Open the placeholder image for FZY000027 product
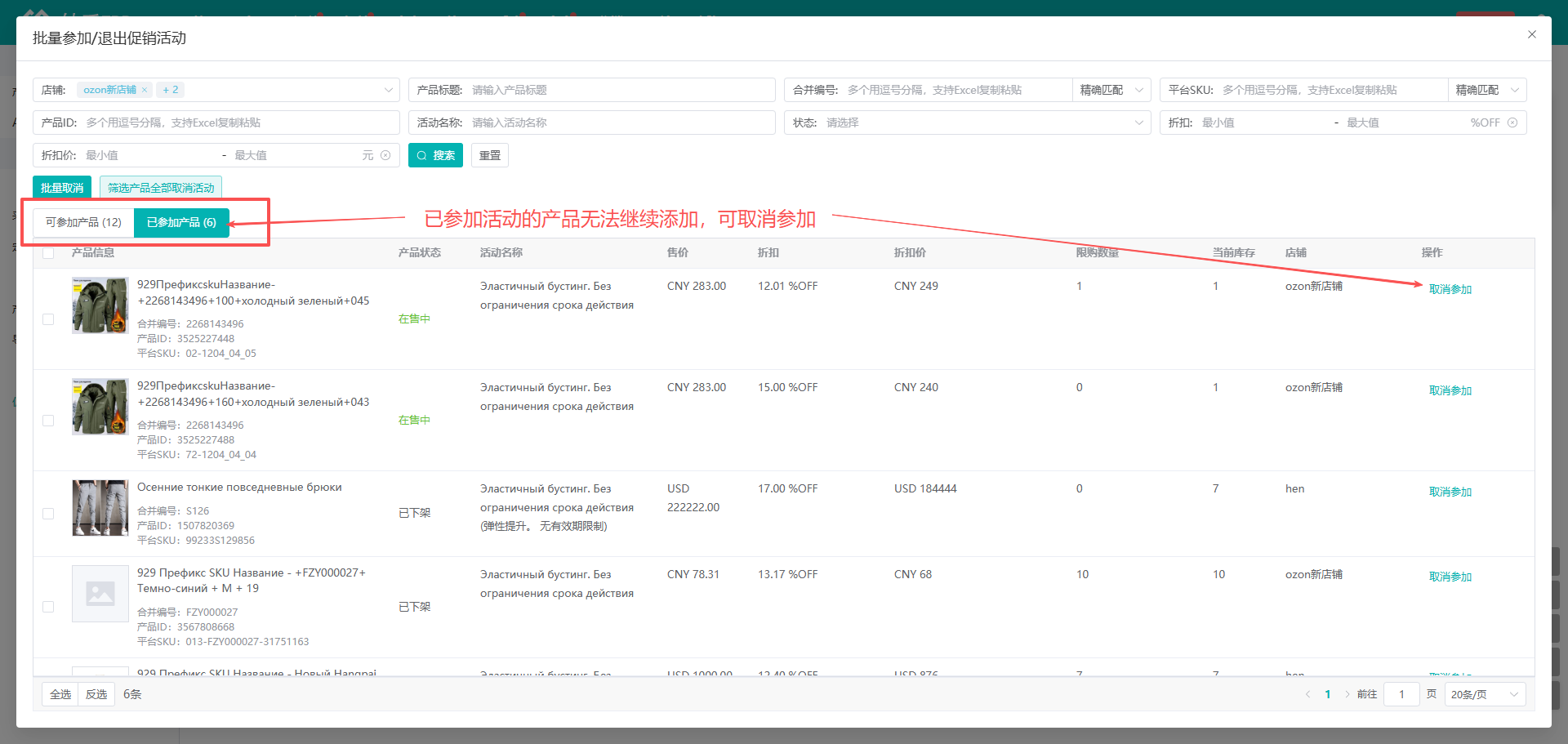1568x744 pixels. 100,594
